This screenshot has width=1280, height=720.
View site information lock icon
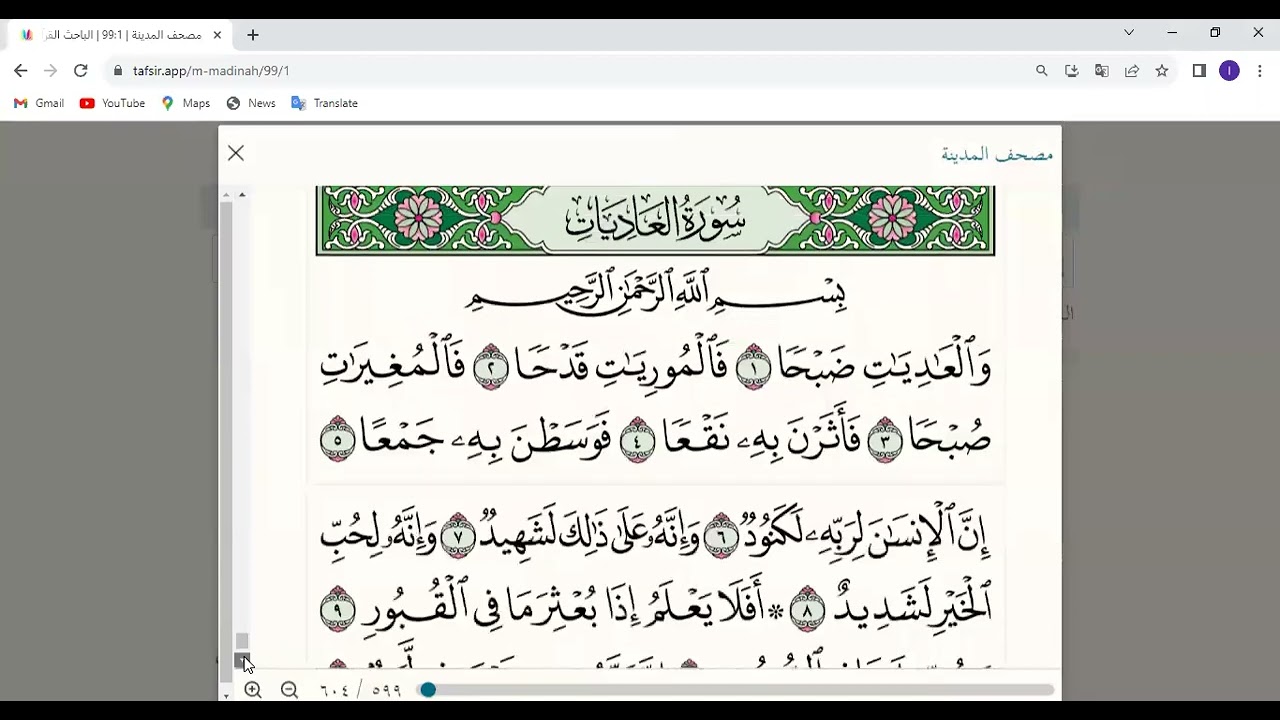pos(118,71)
